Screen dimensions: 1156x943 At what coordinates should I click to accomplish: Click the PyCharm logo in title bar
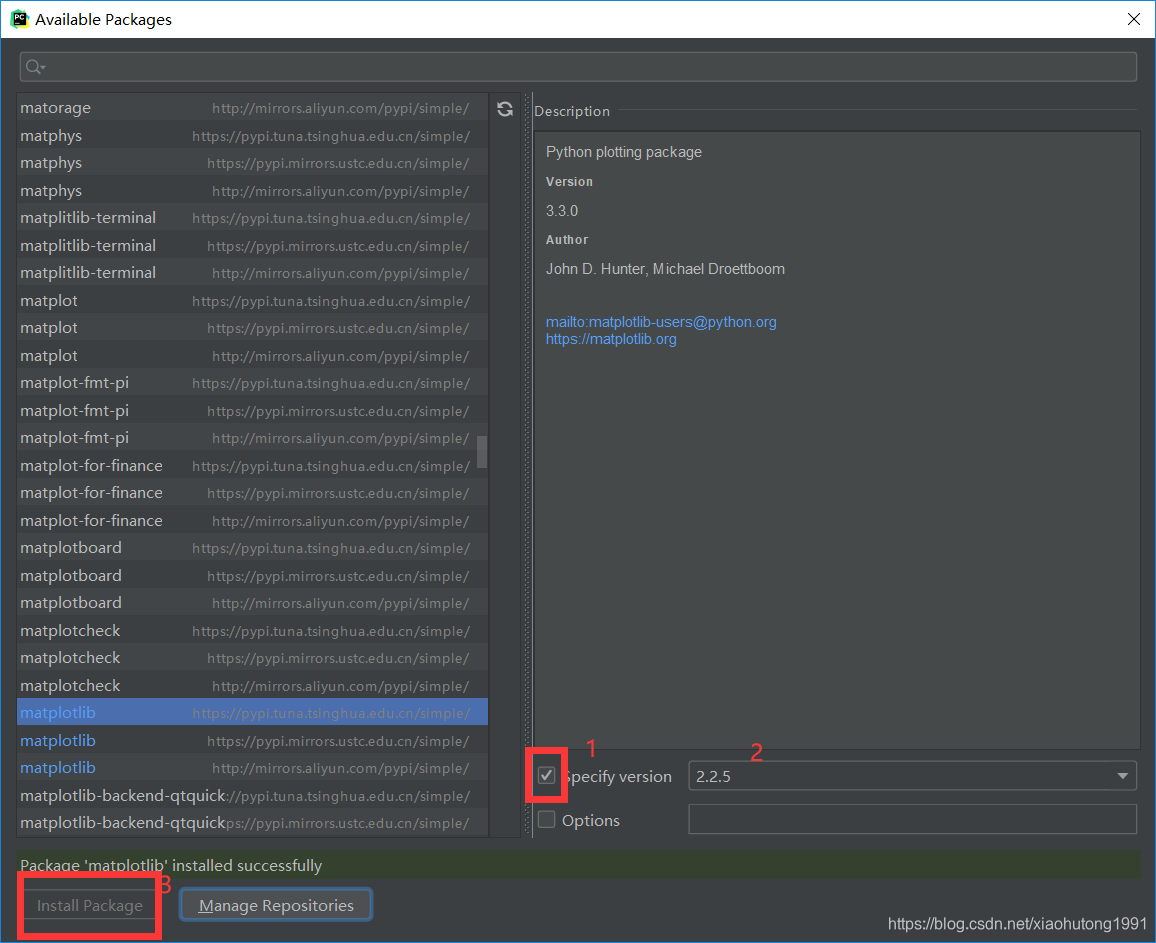click(19, 19)
